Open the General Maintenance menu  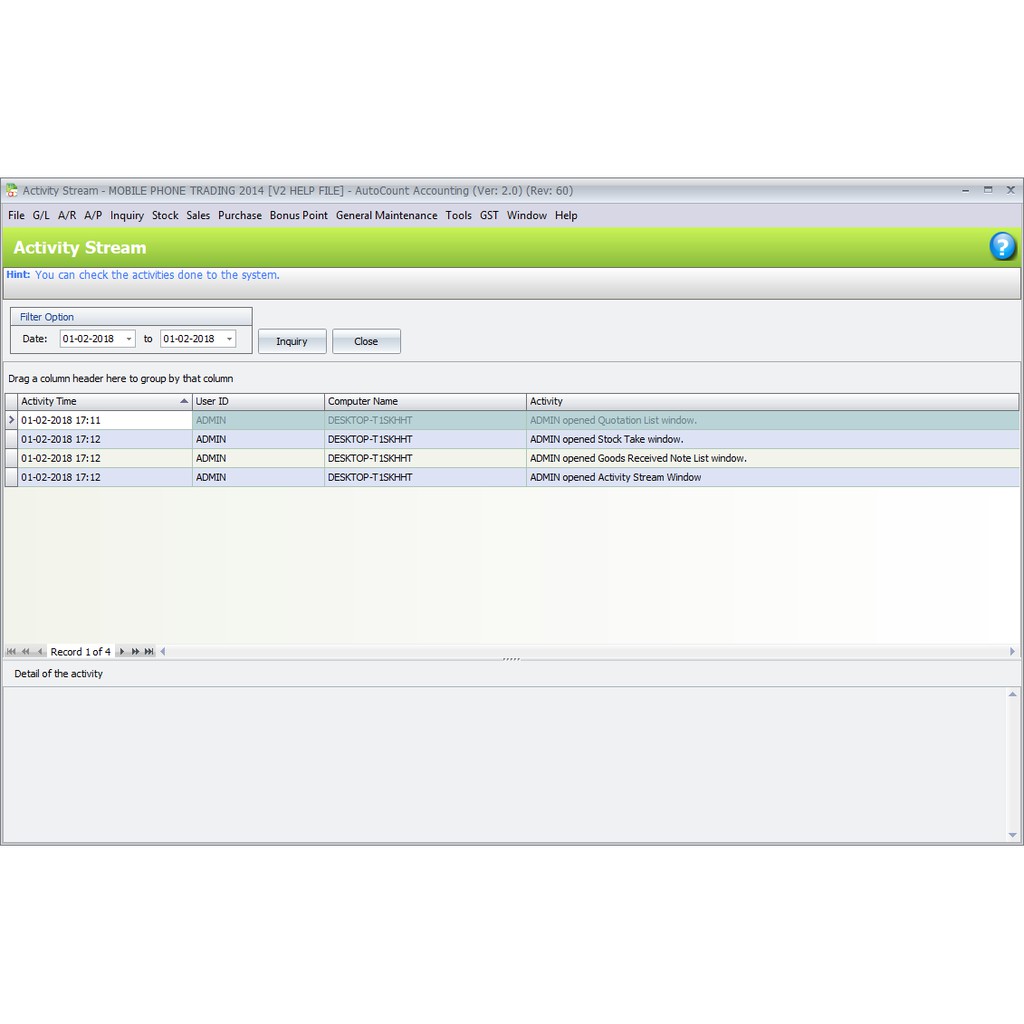pos(386,215)
